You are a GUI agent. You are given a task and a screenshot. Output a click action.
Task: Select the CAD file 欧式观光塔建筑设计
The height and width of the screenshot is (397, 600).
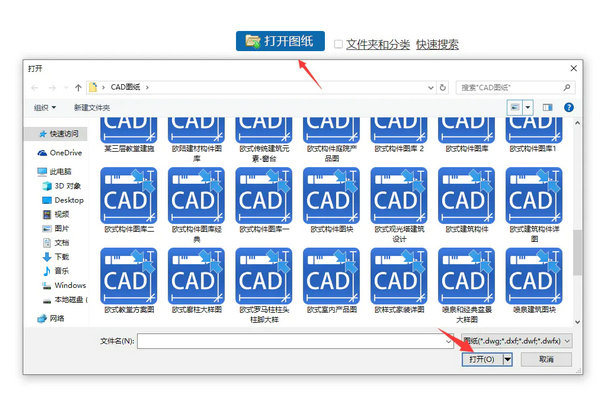coord(399,205)
